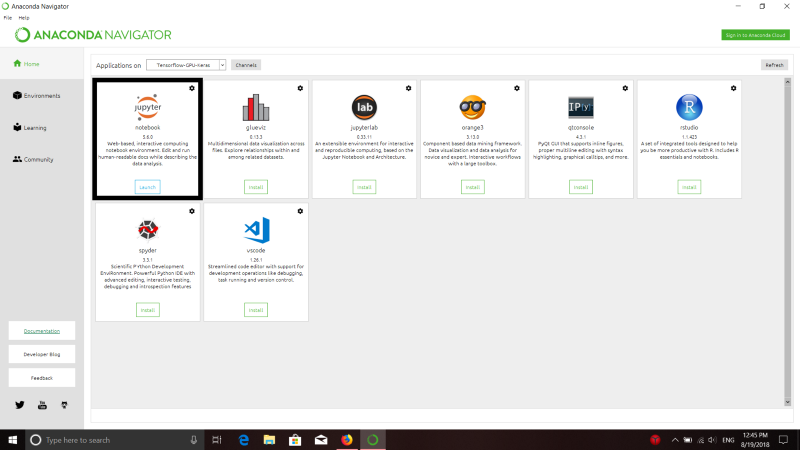Launch Jupyter notebook
Image resolution: width=800 pixels, height=450 pixels.
[147, 187]
